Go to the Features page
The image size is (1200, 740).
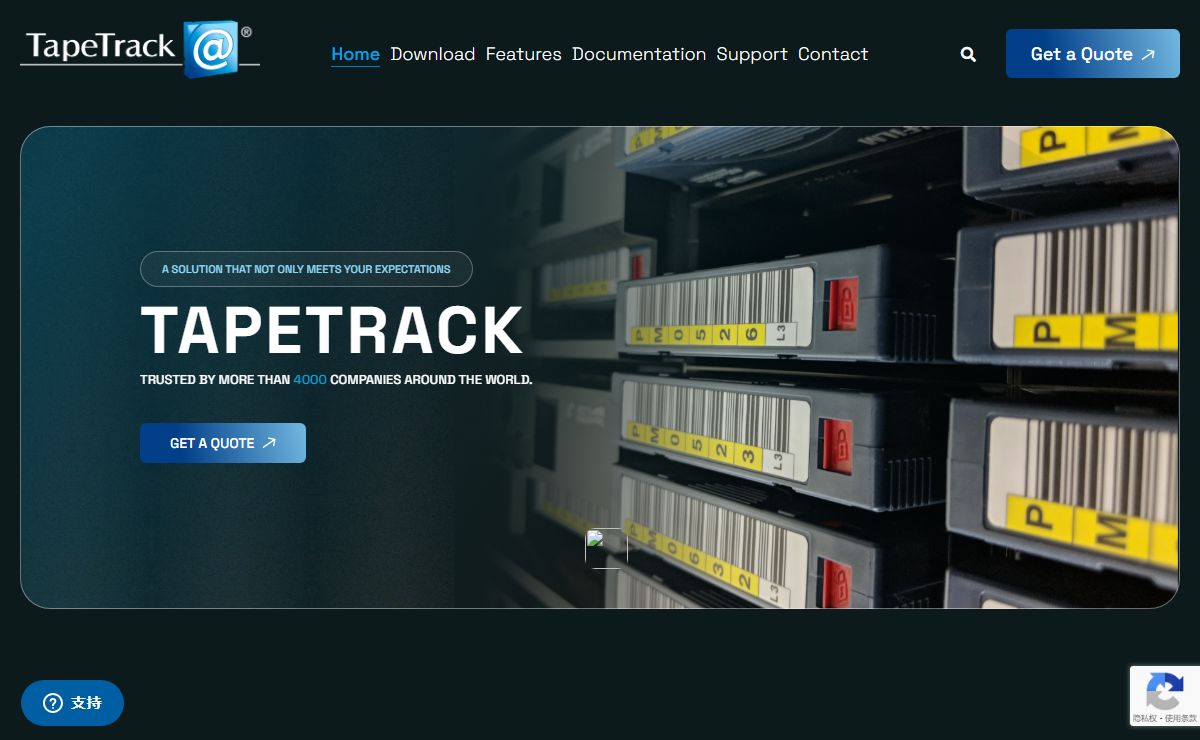pyautogui.click(x=524, y=54)
